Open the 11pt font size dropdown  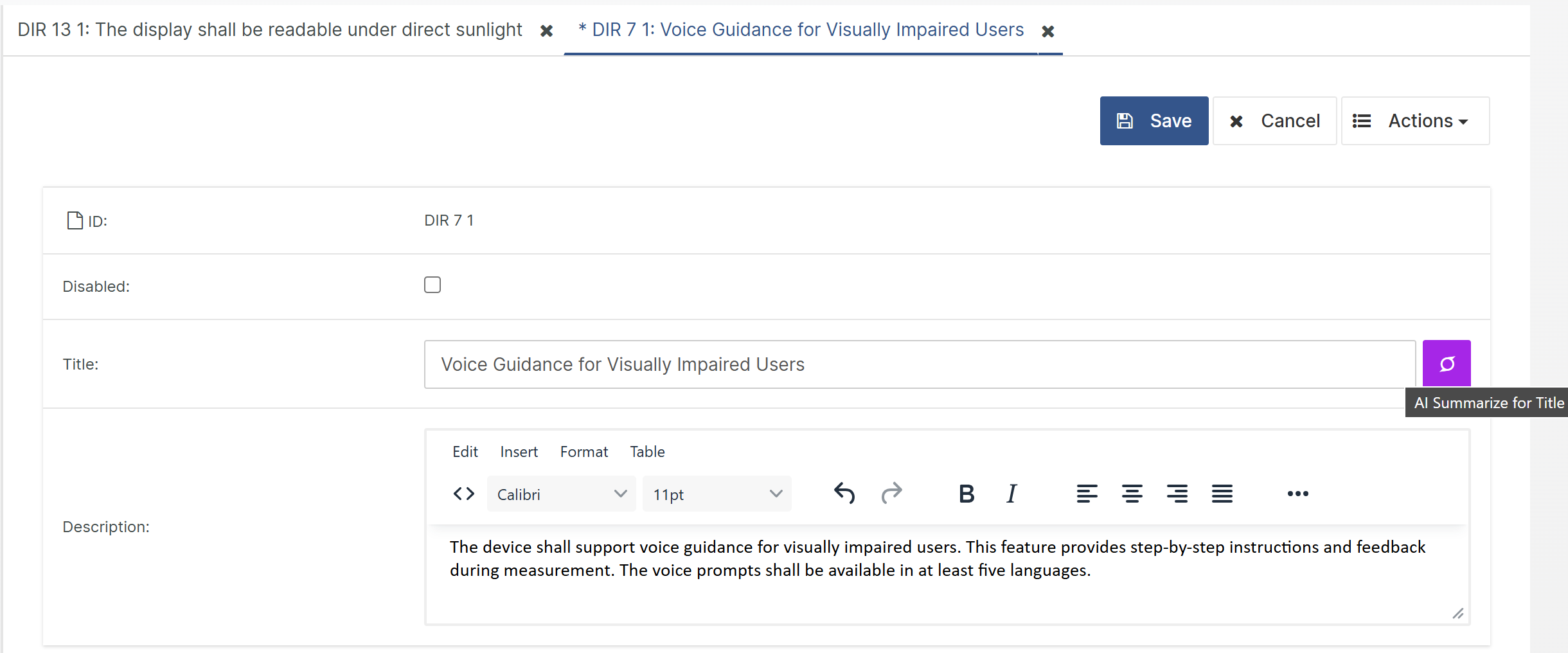[x=717, y=494]
